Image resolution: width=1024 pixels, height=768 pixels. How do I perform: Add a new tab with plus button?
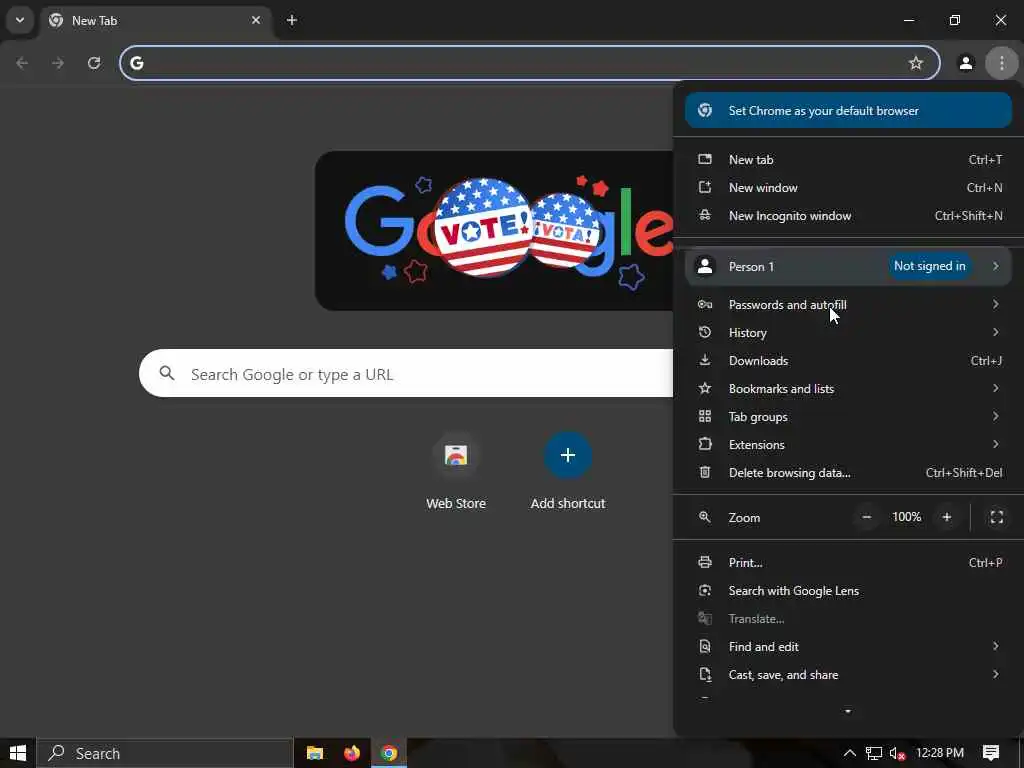coord(292,20)
